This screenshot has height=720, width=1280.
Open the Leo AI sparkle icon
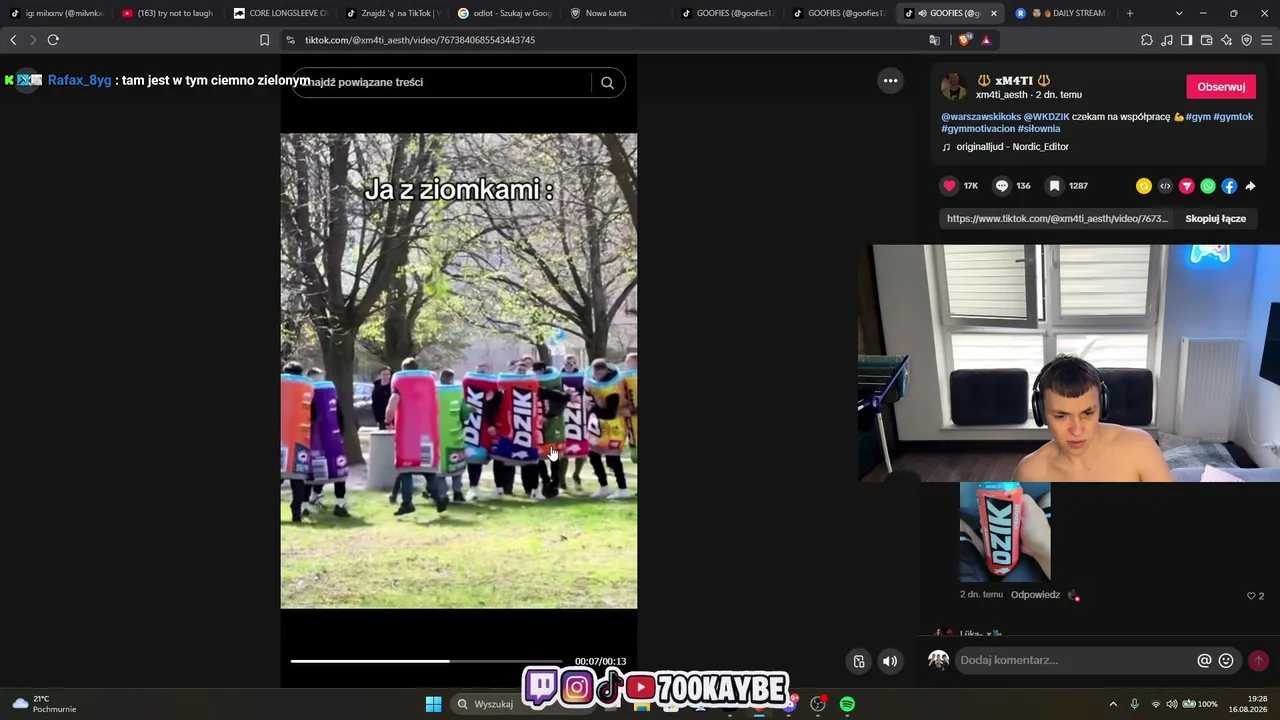[x=1227, y=40]
